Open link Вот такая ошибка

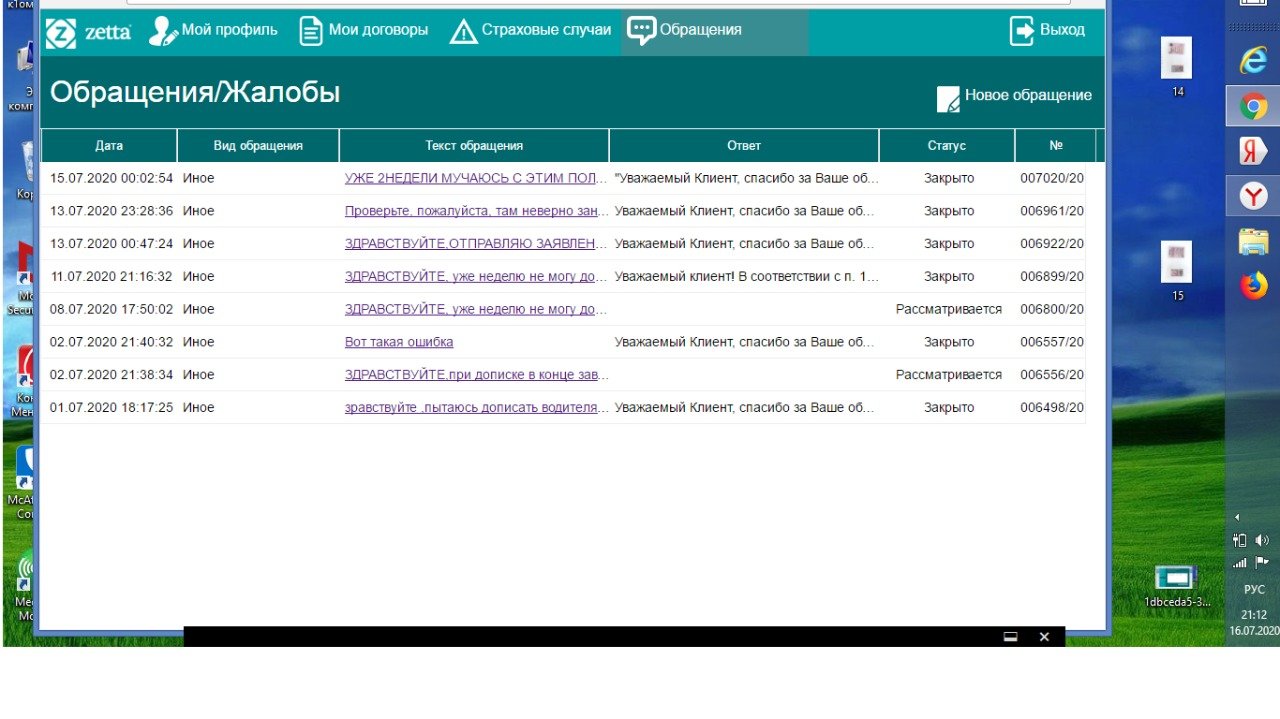pyautogui.click(x=399, y=342)
